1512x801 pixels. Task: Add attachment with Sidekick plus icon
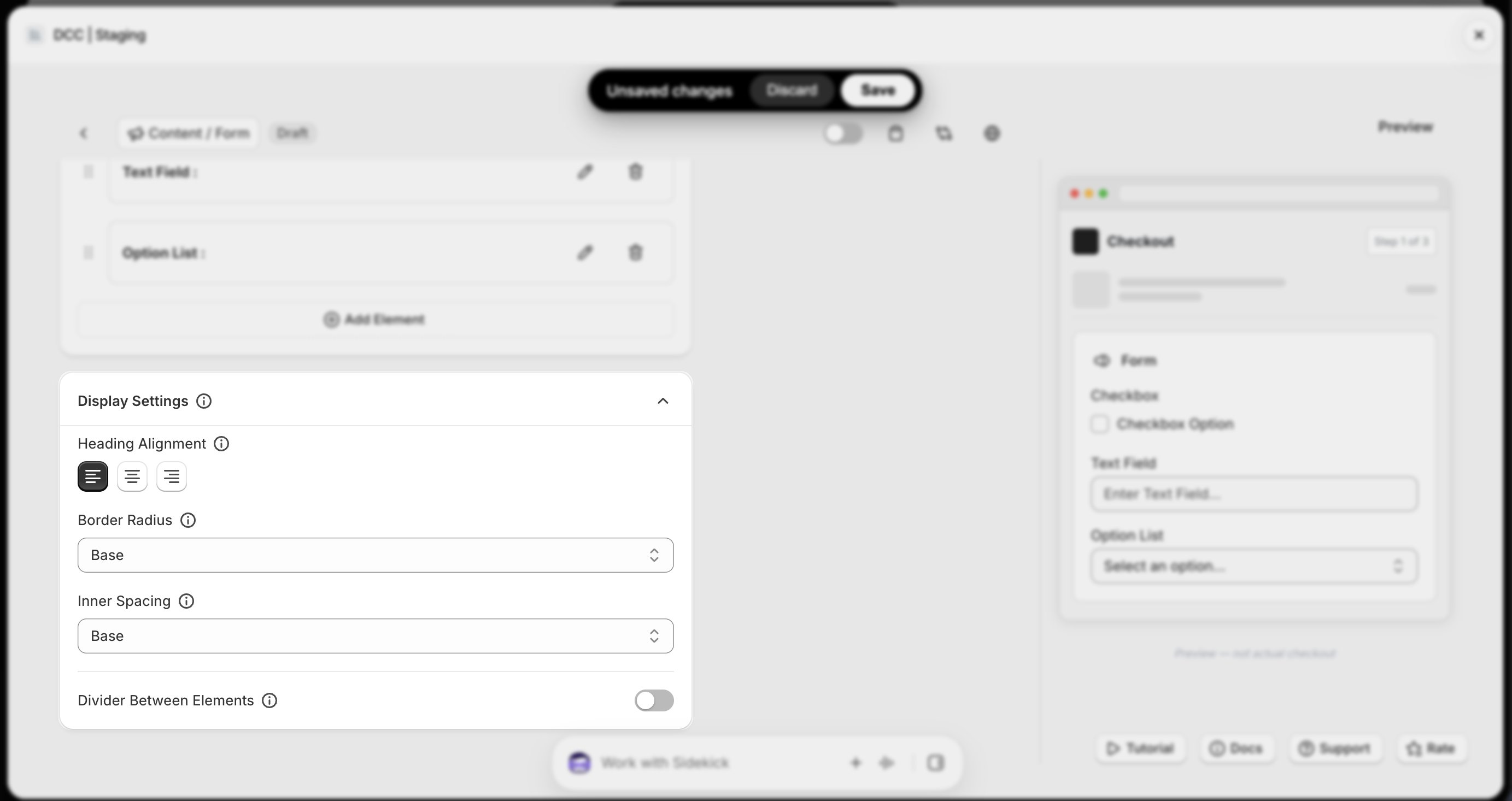tap(856, 762)
